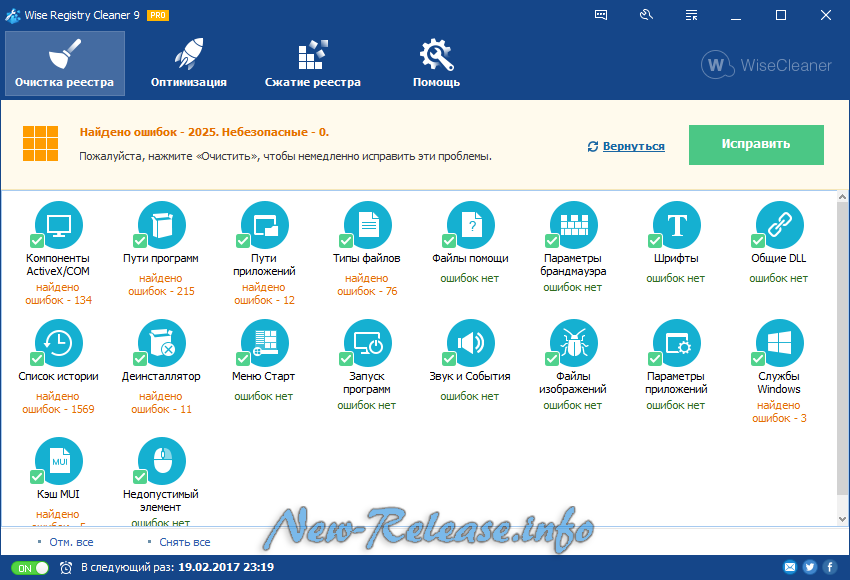Uncheck the Шрифты checkbox
This screenshot has width=850, height=580.
[655, 241]
